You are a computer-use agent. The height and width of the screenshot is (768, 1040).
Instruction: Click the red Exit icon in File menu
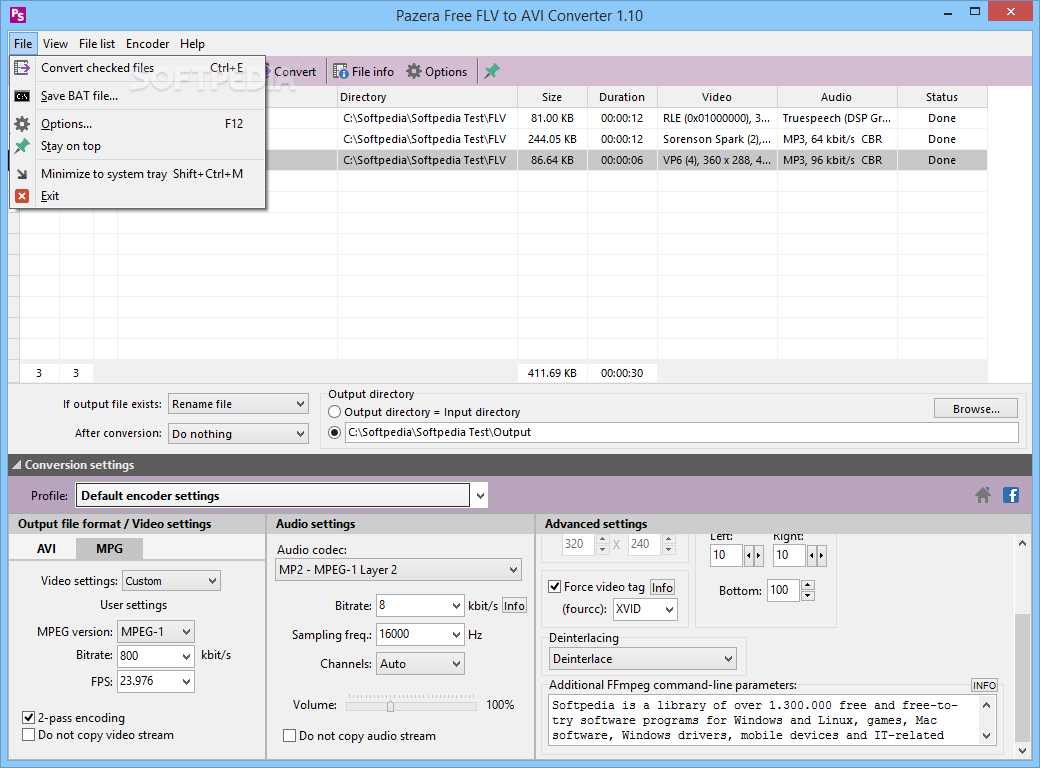[22, 196]
